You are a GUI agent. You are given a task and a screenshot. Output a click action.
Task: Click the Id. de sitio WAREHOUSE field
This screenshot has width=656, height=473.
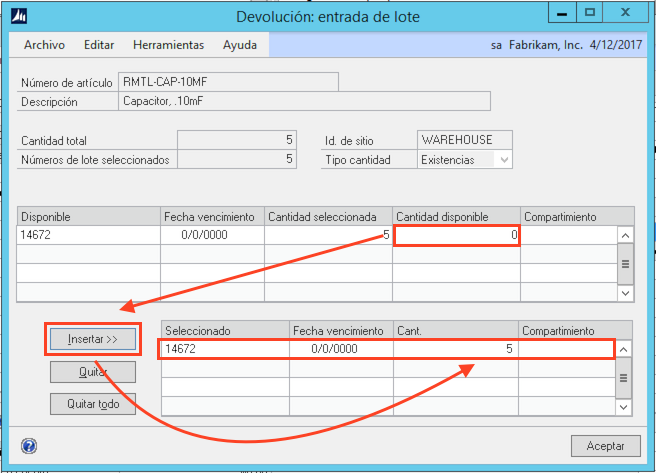[x=465, y=140]
